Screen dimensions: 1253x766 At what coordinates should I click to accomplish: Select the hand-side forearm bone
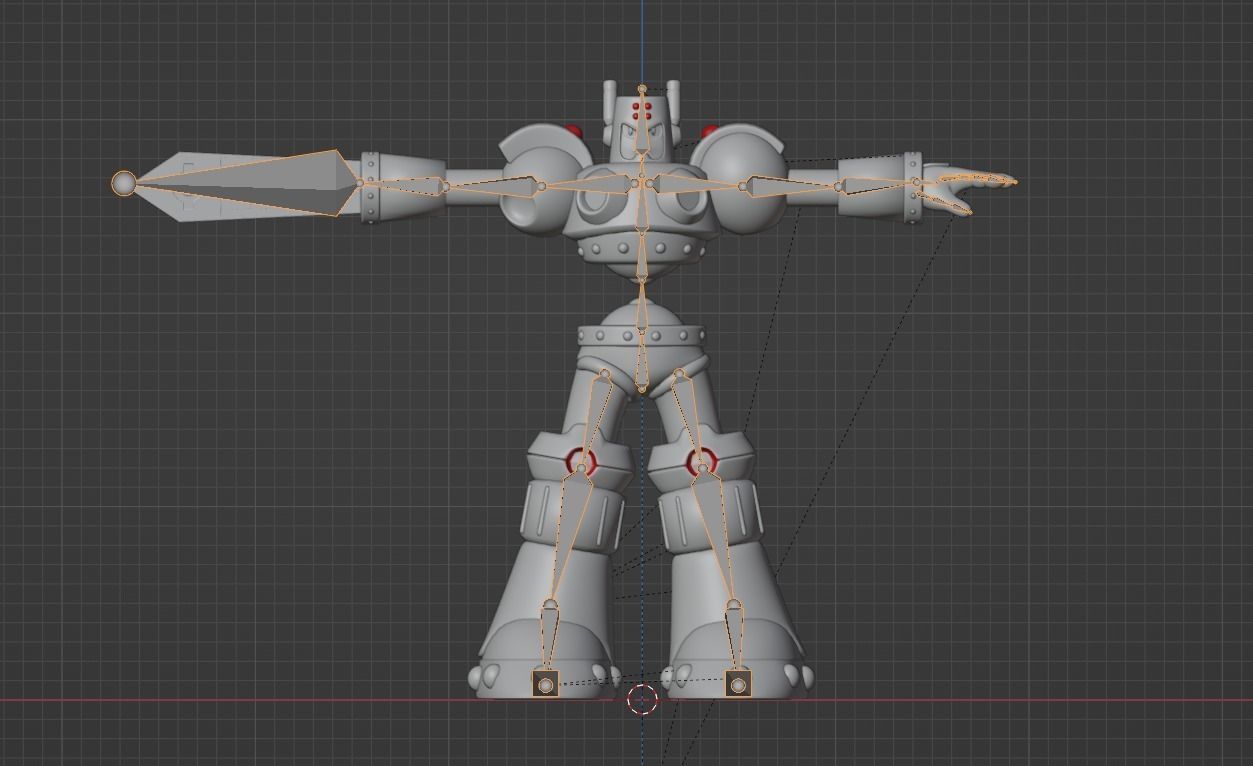880,186
